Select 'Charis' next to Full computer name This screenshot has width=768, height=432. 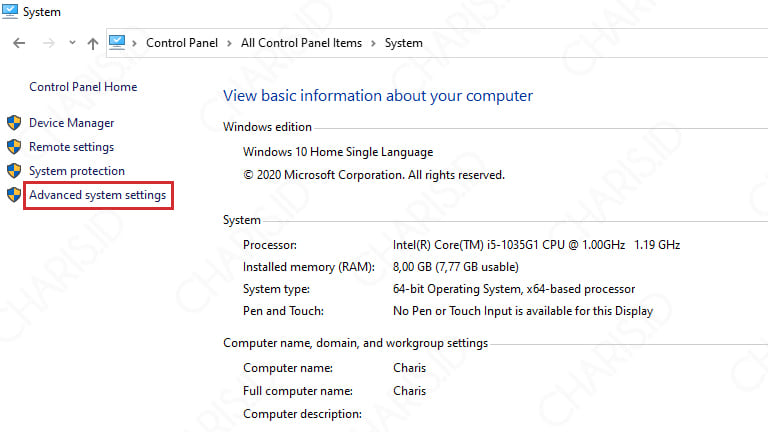409,391
